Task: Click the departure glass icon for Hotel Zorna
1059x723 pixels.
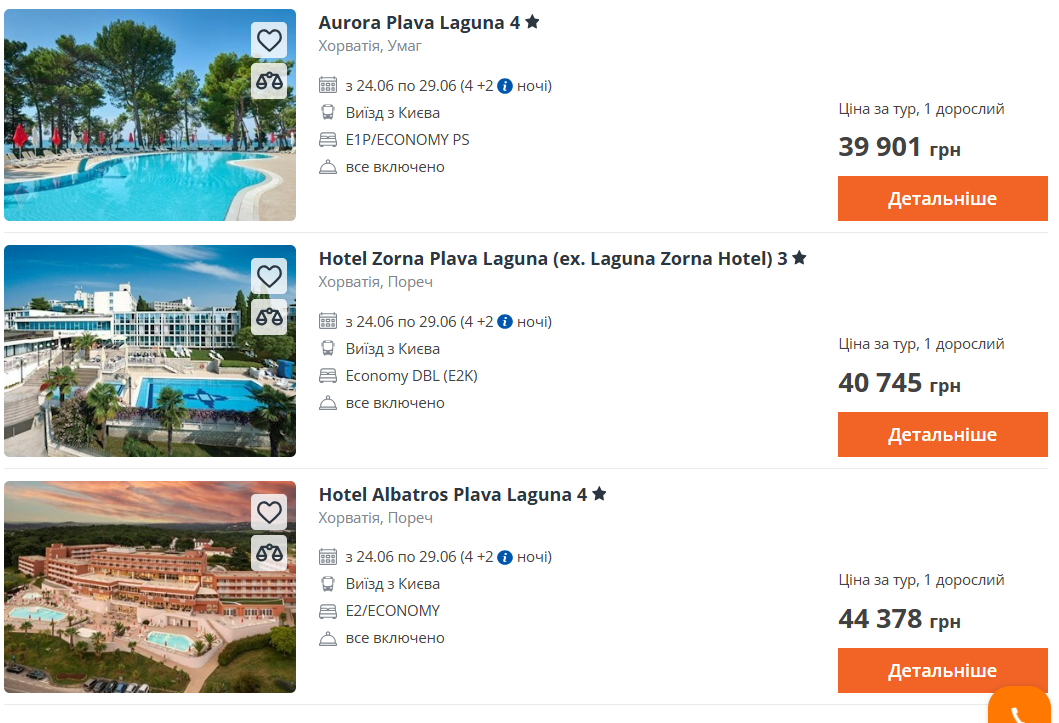Action: (x=328, y=348)
